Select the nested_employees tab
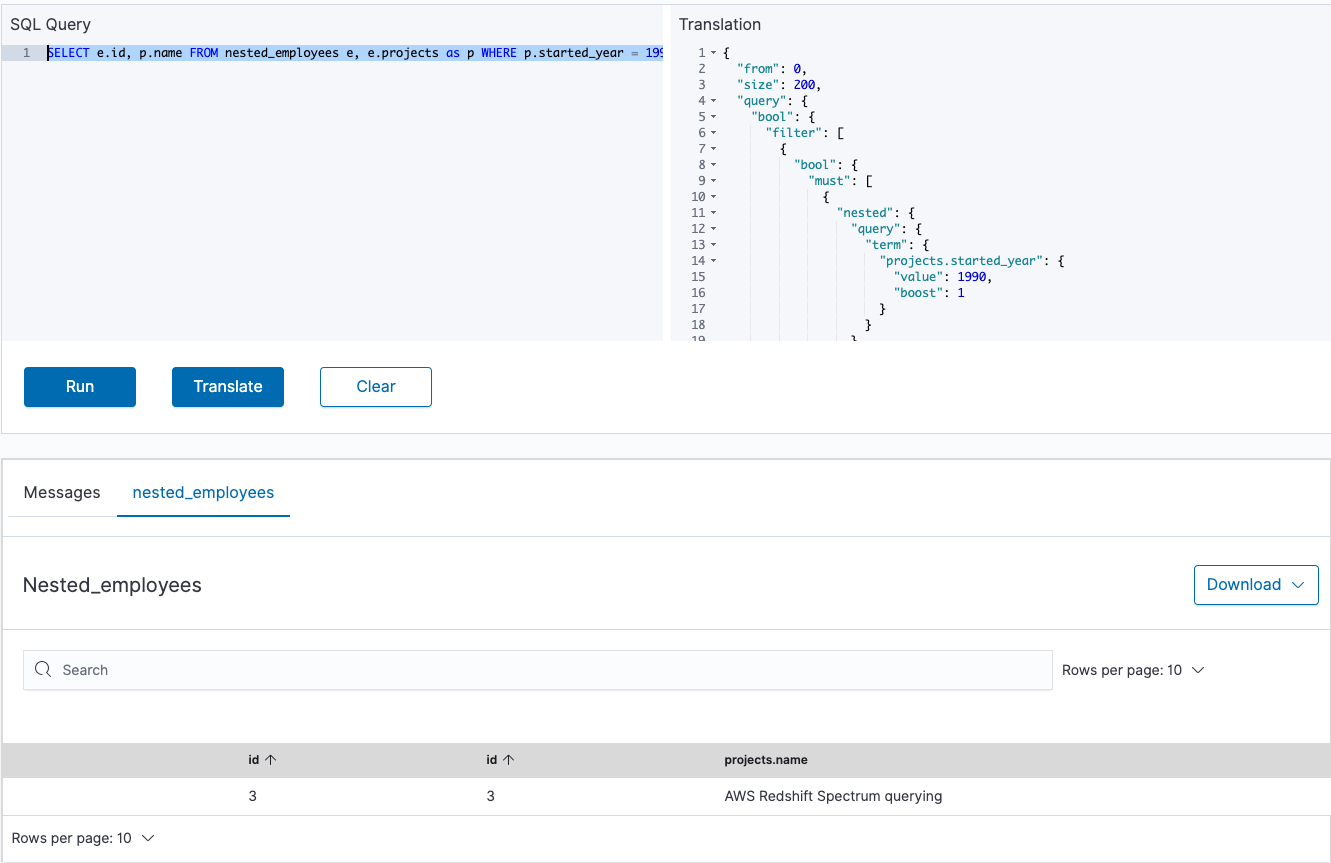 pos(203,492)
